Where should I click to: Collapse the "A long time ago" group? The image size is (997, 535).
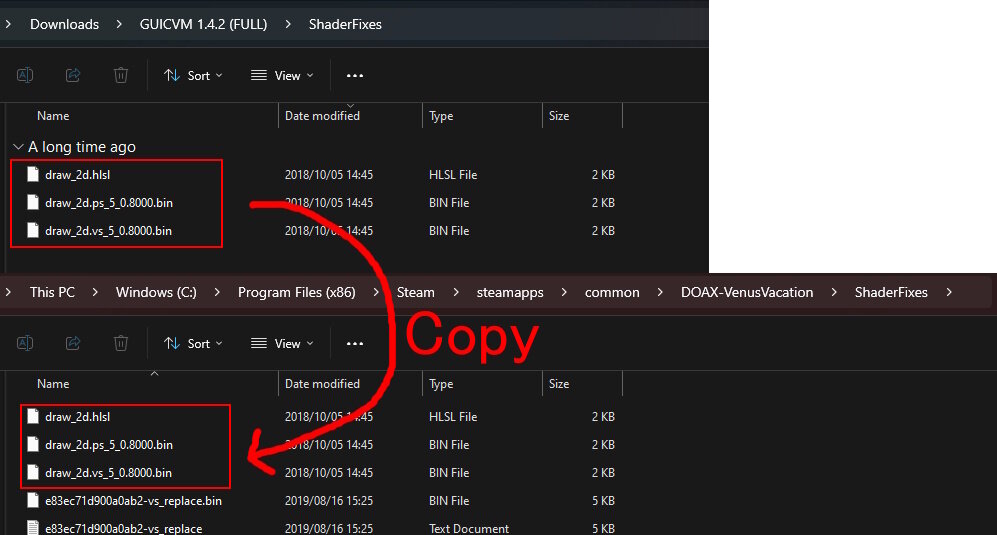[x=19, y=147]
